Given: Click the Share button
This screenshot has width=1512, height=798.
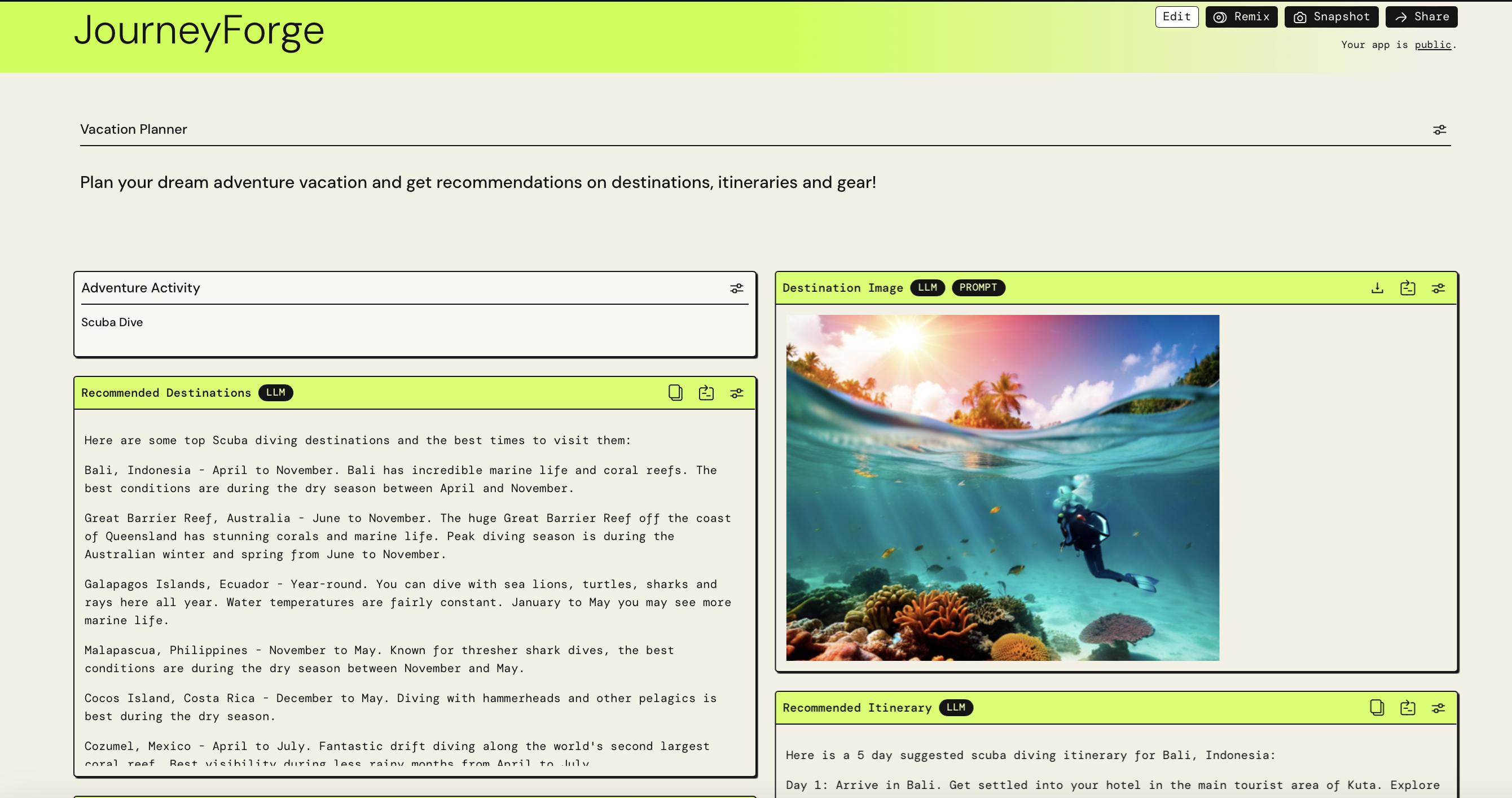Looking at the screenshot, I should 1421,16.
